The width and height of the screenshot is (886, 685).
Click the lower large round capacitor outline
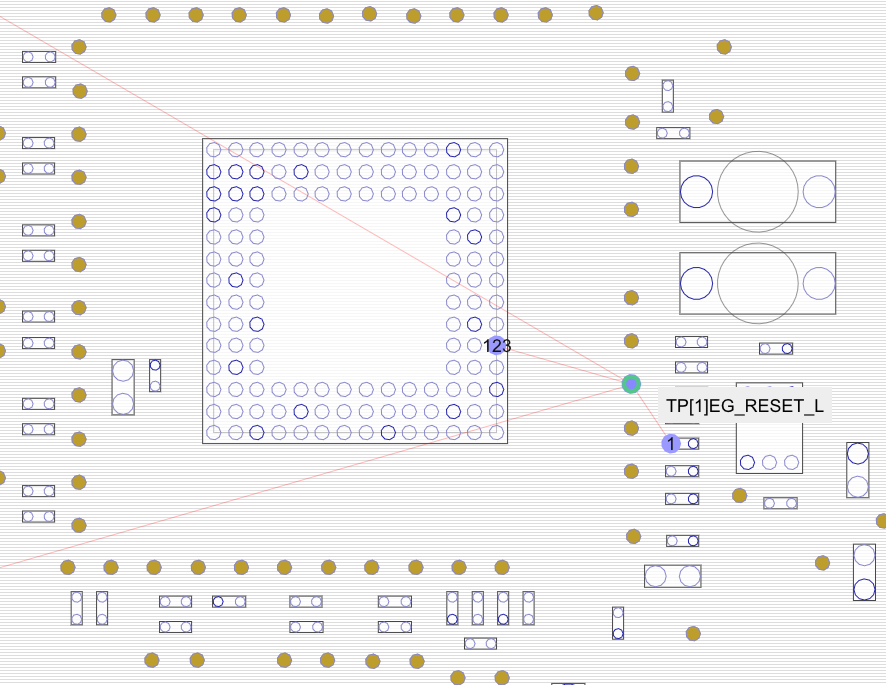(x=758, y=283)
